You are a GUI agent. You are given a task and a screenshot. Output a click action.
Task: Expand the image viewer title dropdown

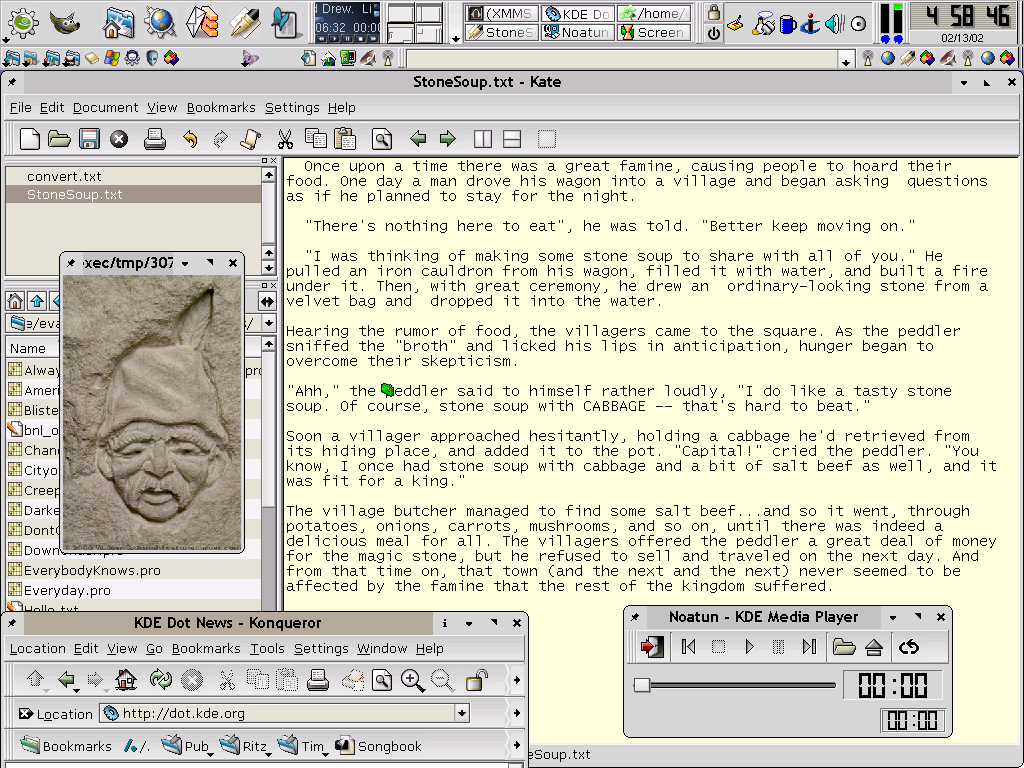185,263
